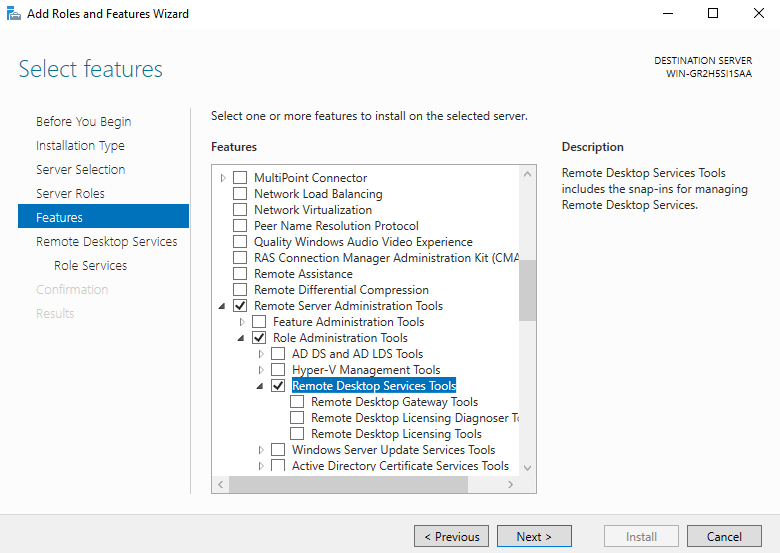Go to the Server Roles step
The image size is (780, 553).
coord(70,193)
